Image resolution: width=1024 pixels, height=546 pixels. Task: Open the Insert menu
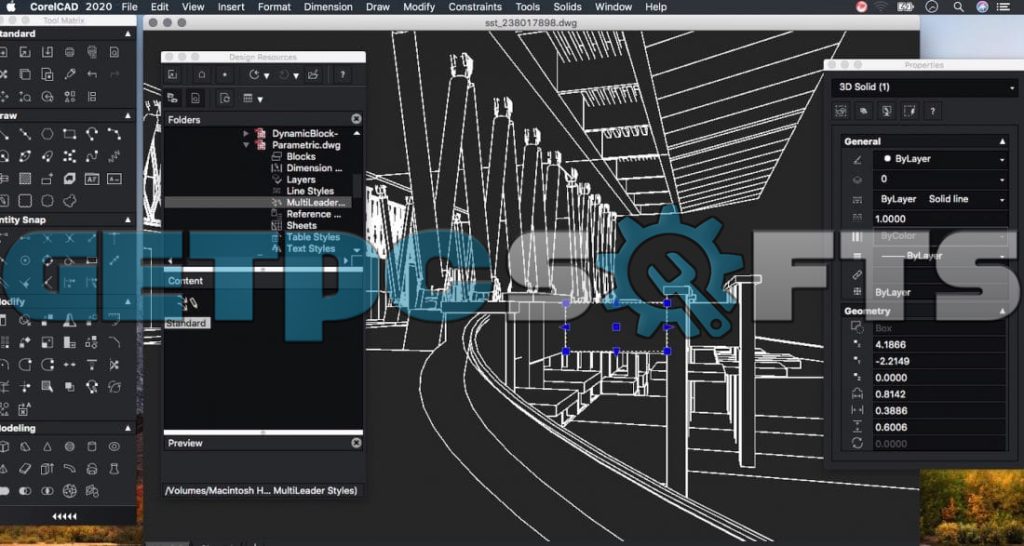click(231, 7)
